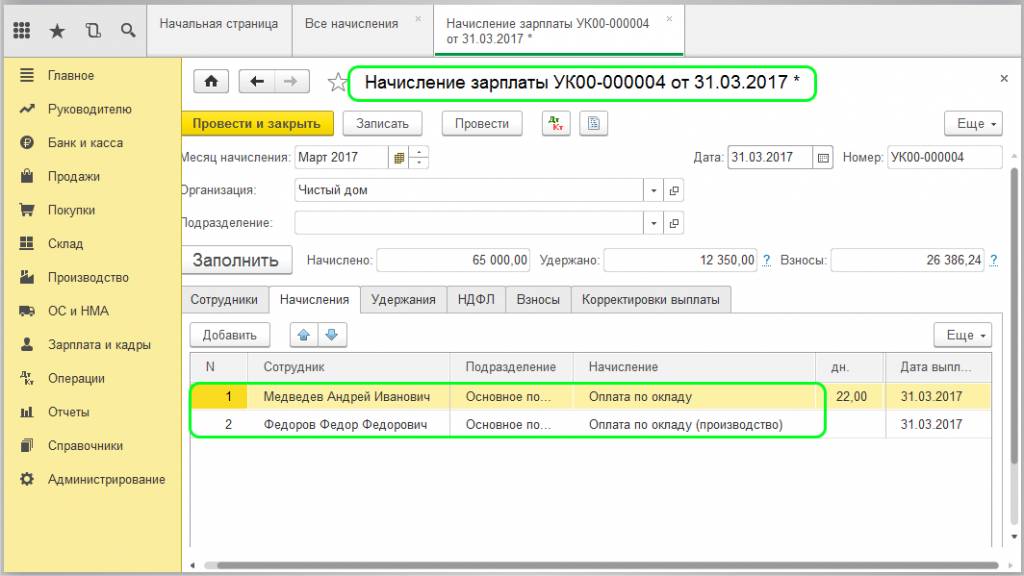This screenshot has height=576, width=1024.
Task: Open the top Еще dropdown menu
Action: tap(973, 123)
